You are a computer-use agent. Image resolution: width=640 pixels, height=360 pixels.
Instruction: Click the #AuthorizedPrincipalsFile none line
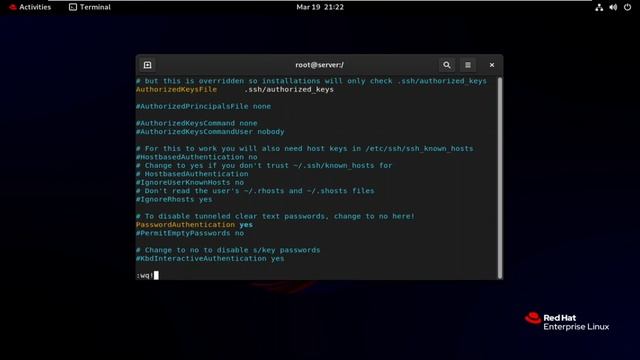[x=203, y=106]
